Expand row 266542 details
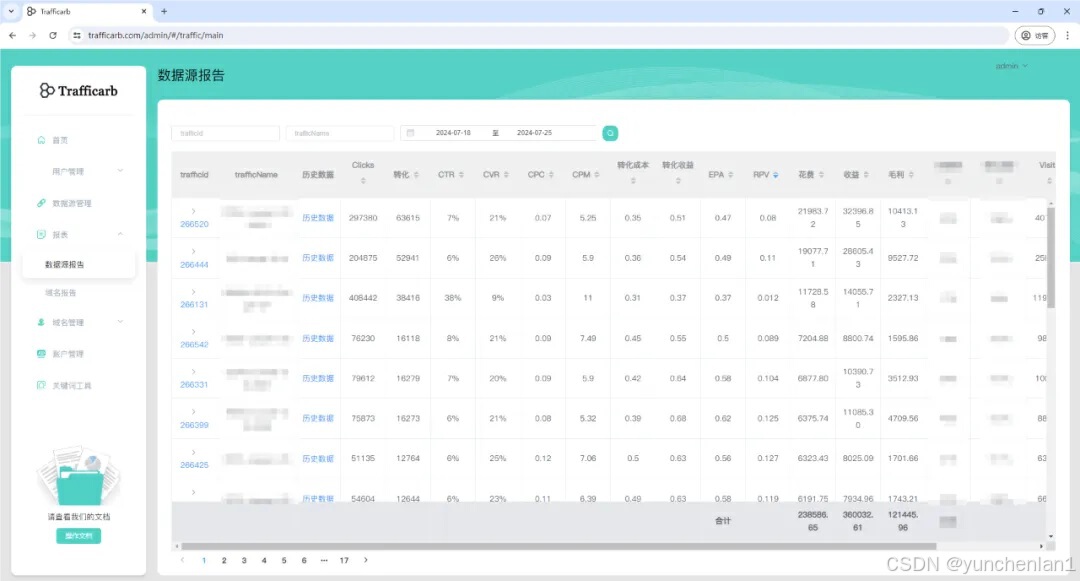Image resolution: width=1080 pixels, height=581 pixels. [x=194, y=332]
